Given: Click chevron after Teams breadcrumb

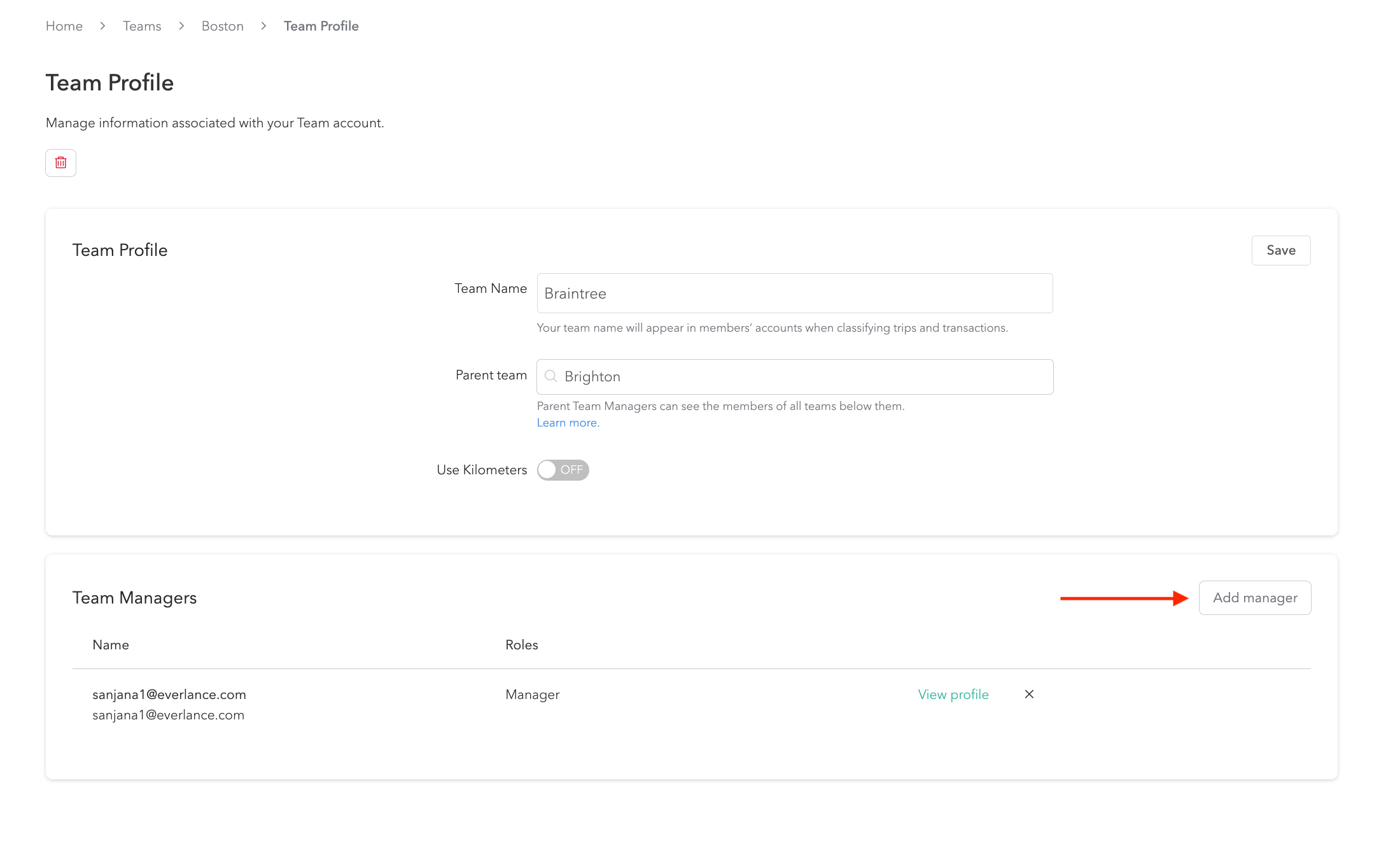Looking at the screenshot, I should 181,26.
